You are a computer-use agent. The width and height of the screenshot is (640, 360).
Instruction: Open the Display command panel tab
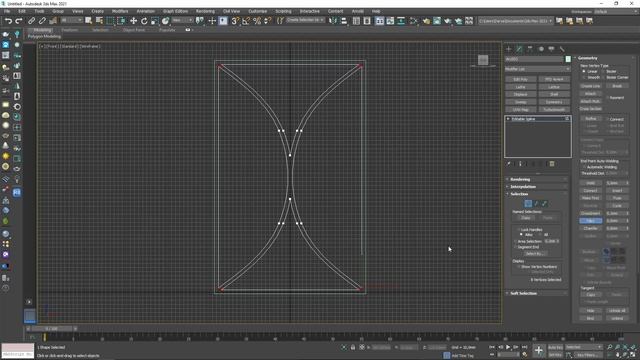click(551, 49)
